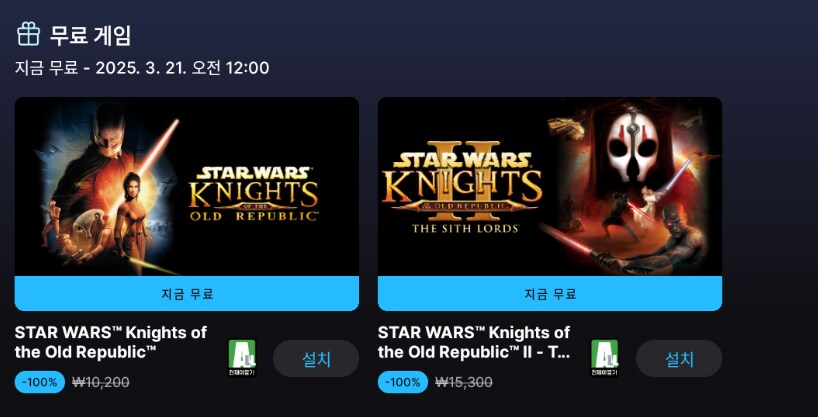
Task: Click the golden II logo on The Sith Lords art
Action: click(x=463, y=158)
